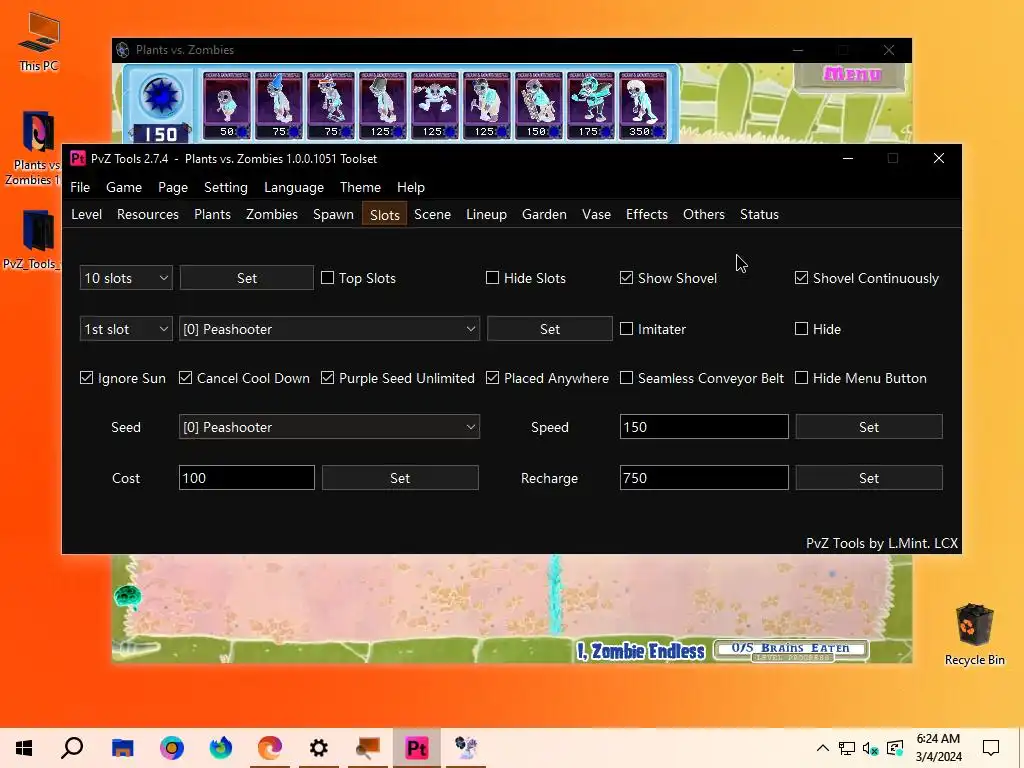Click the taskbar clock and date
1024x768 pixels.
coord(938,748)
